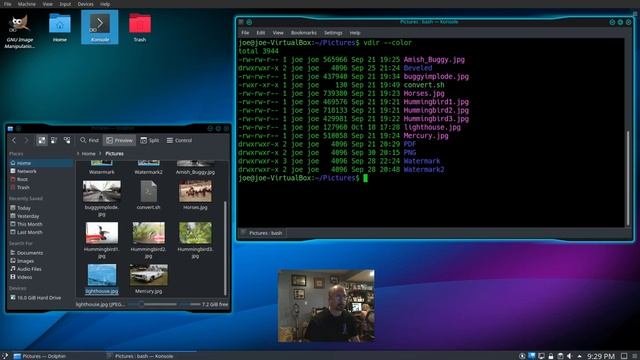640x360 pixels.
Task: Select Last Month under Recently Saved
Action: click(x=40, y=232)
